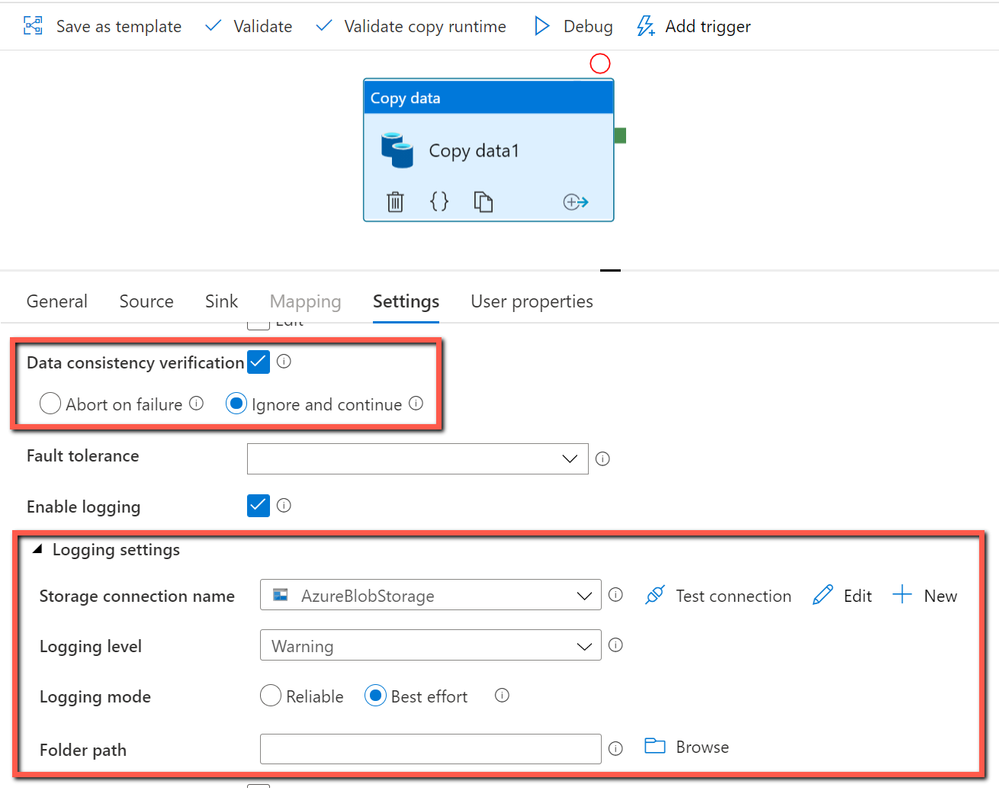Click the Debug label
999x801 pixels.
pyautogui.click(x=588, y=26)
